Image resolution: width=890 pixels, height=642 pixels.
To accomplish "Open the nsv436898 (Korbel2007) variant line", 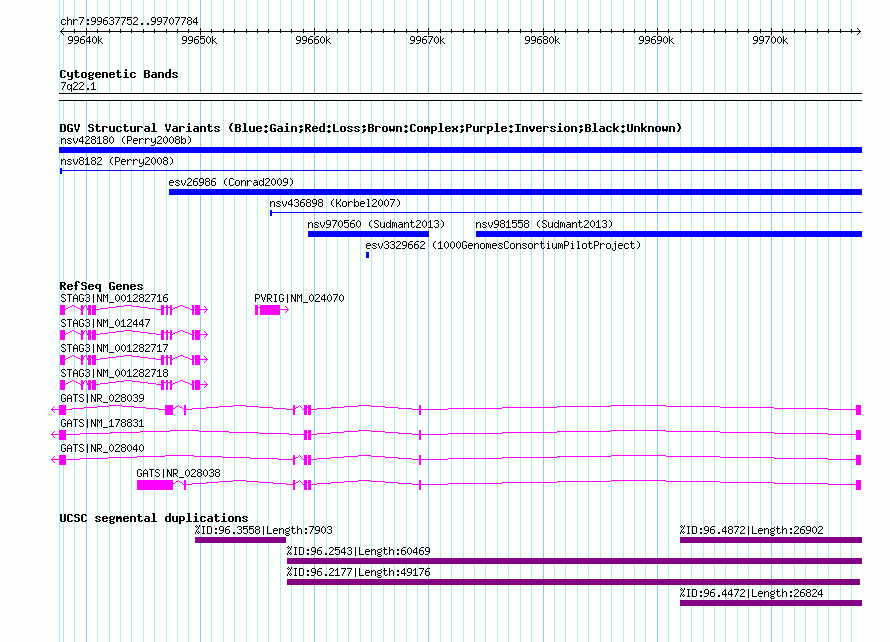I will coord(566,213).
